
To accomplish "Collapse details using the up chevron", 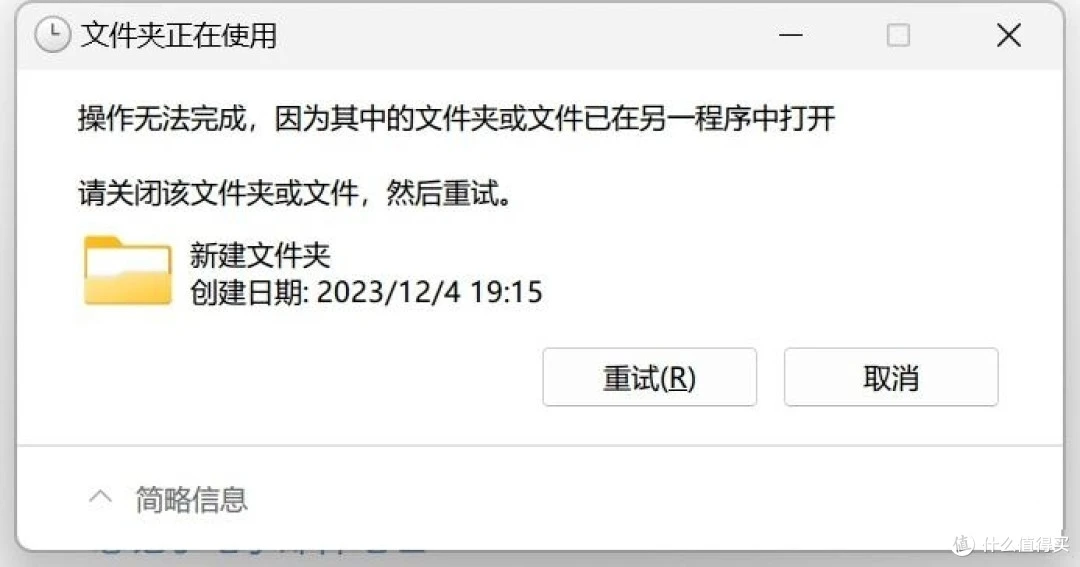I will tap(101, 497).
